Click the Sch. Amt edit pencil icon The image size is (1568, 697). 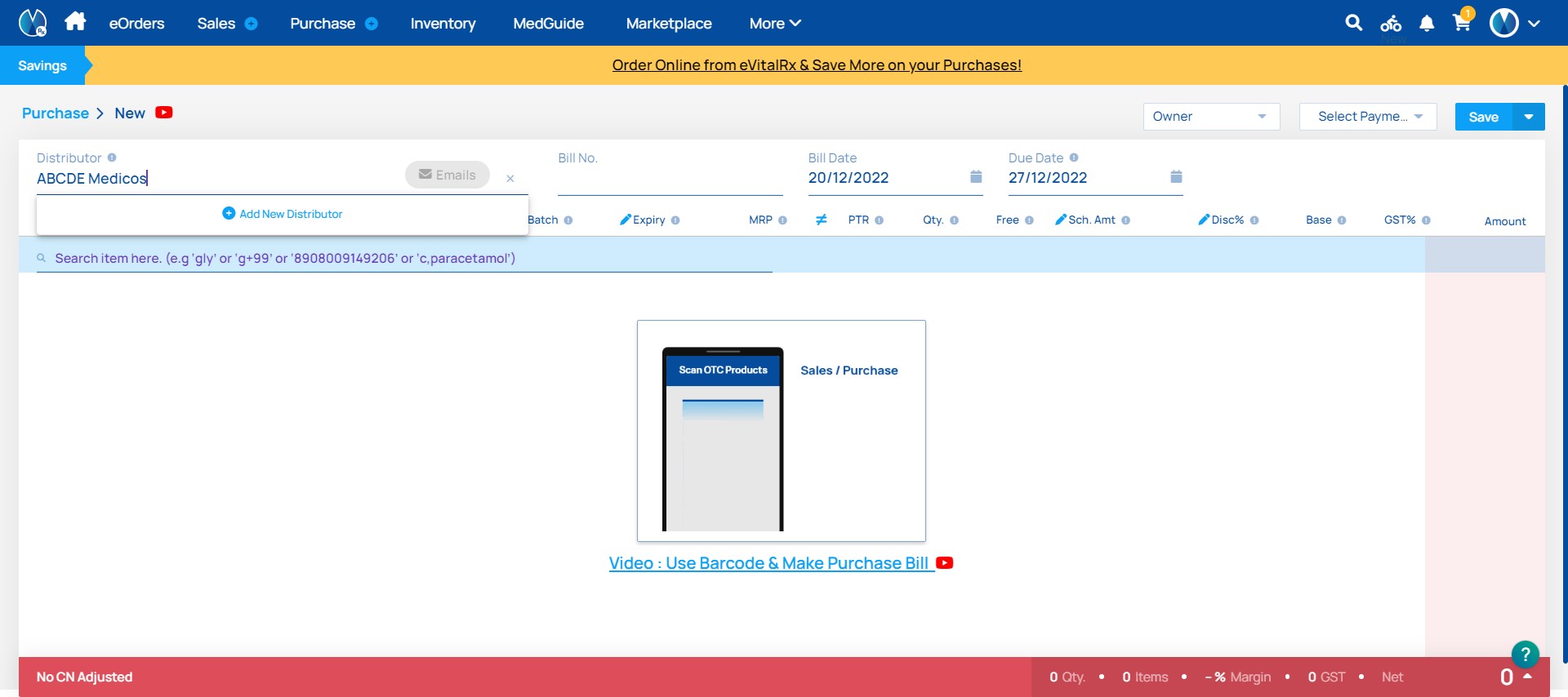(1061, 220)
